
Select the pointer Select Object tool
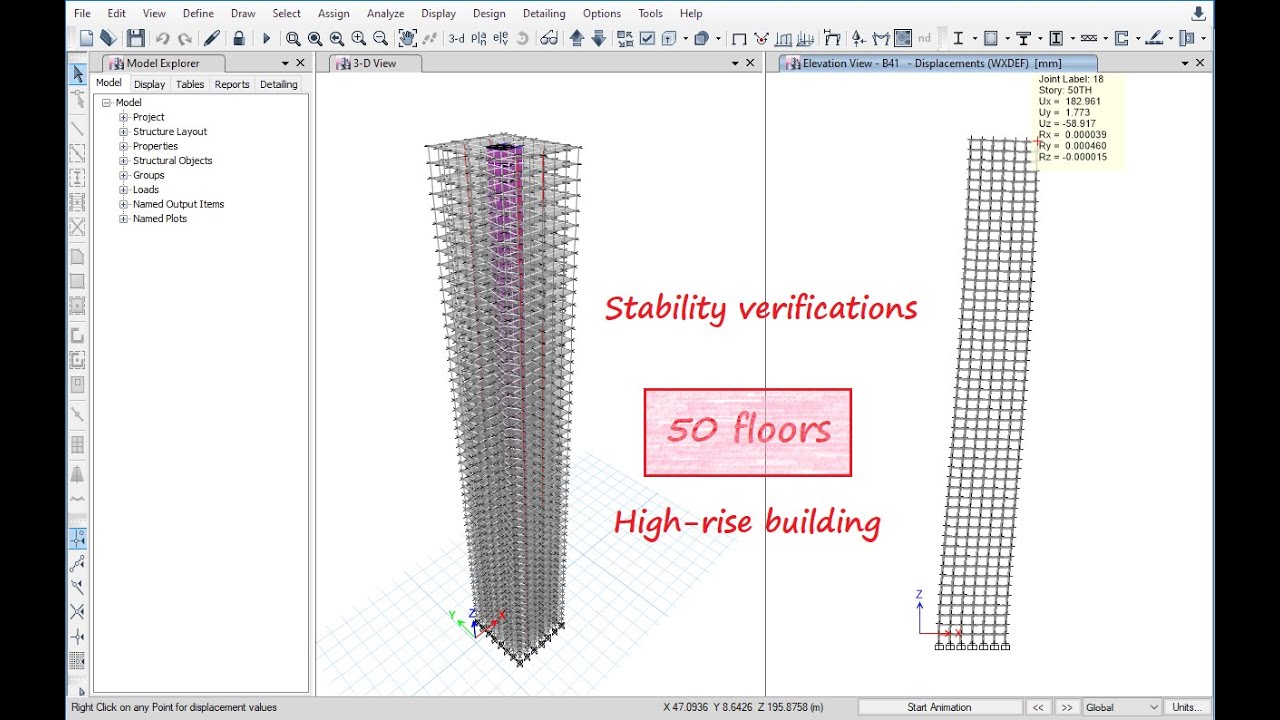(x=78, y=74)
